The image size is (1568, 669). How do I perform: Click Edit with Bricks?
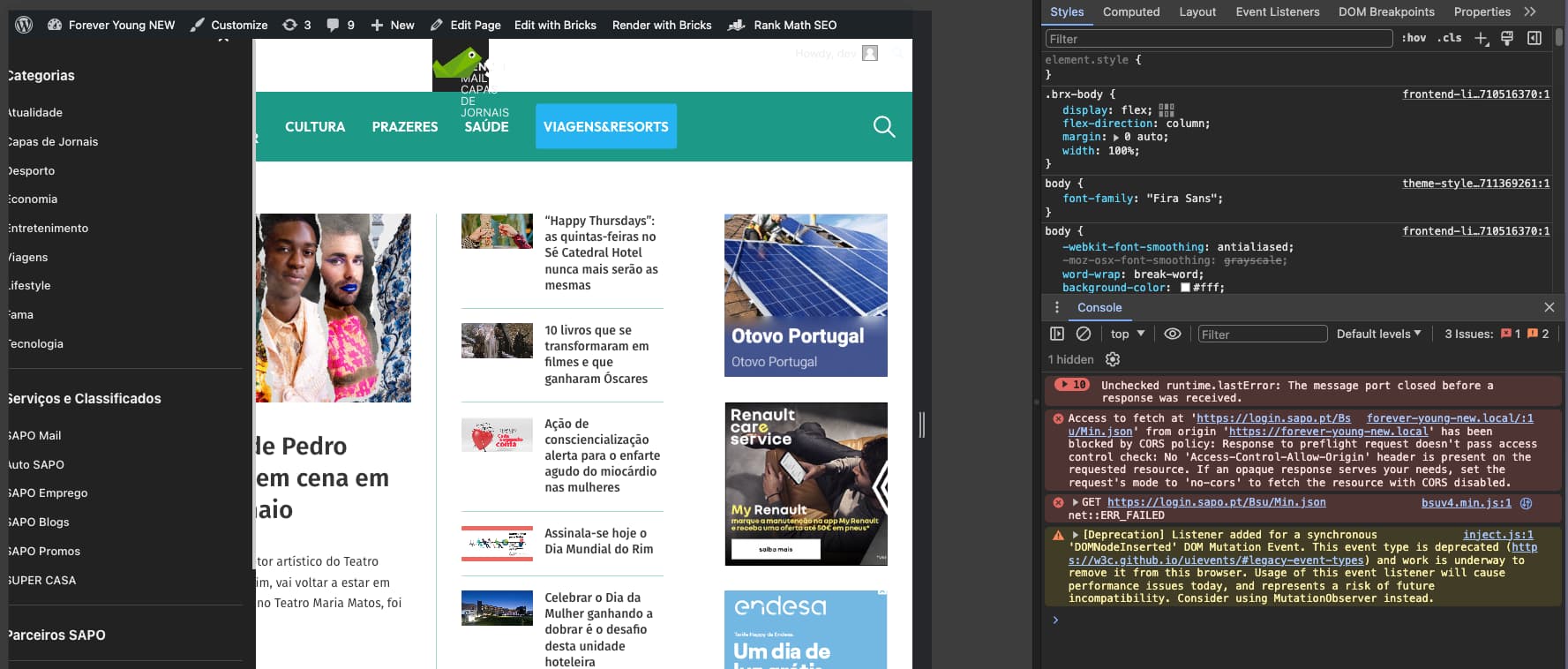555,25
